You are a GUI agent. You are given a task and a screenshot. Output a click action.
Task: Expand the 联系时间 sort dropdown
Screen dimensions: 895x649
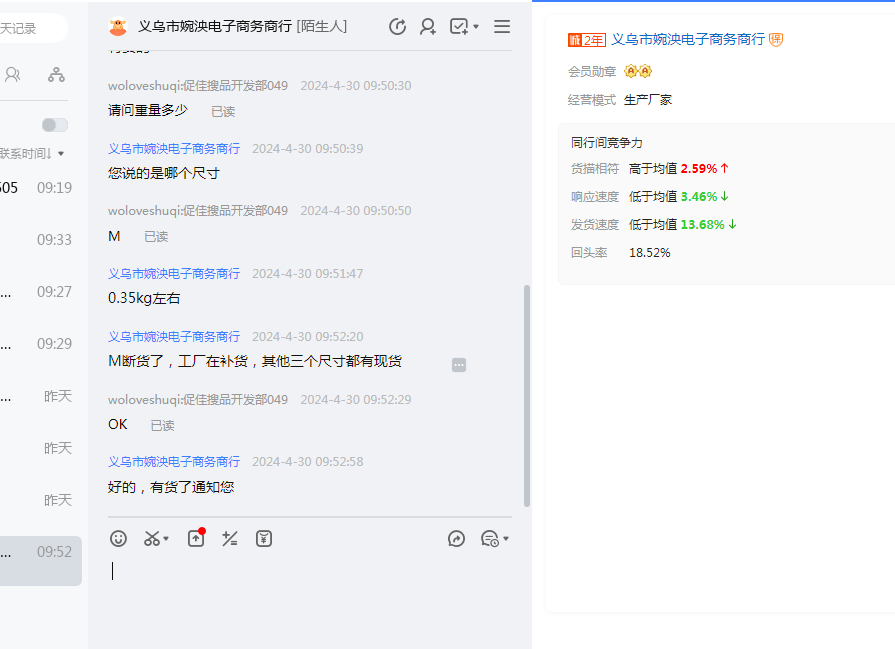[x=61, y=154]
